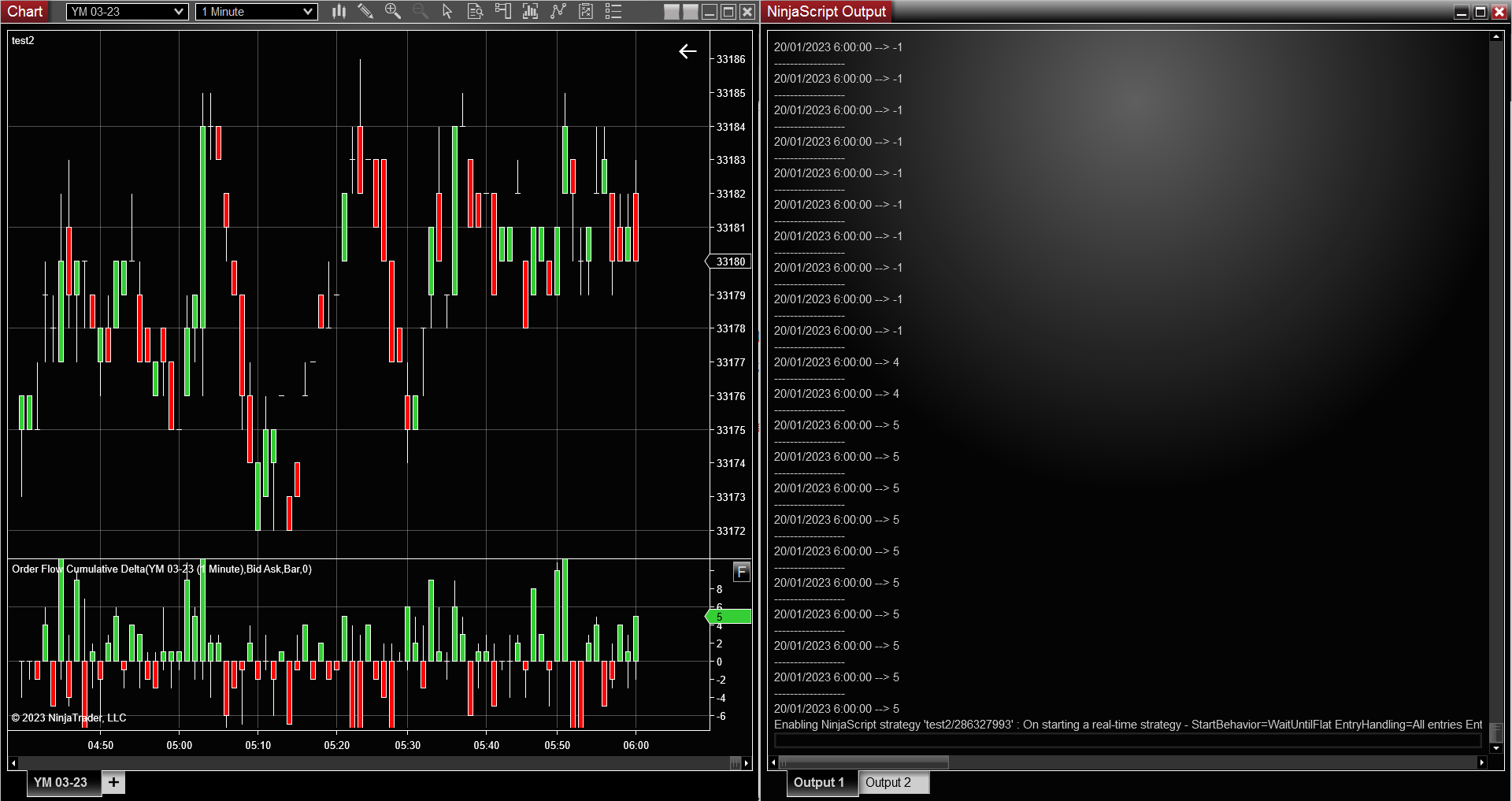Click the Chart window title label
The height and width of the screenshot is (801, 1512).
click(x=25, y=11)
